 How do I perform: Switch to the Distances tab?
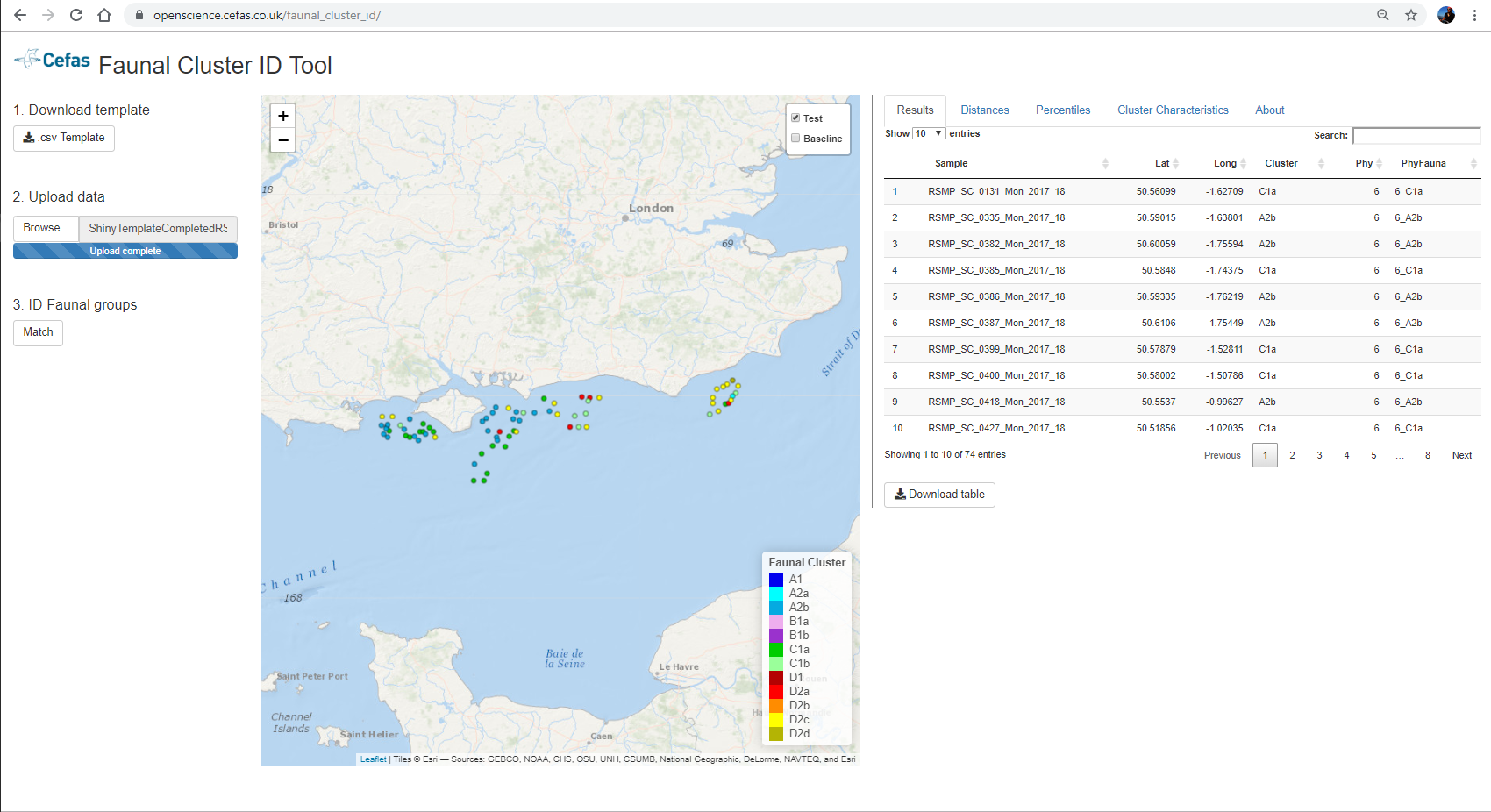984,110
